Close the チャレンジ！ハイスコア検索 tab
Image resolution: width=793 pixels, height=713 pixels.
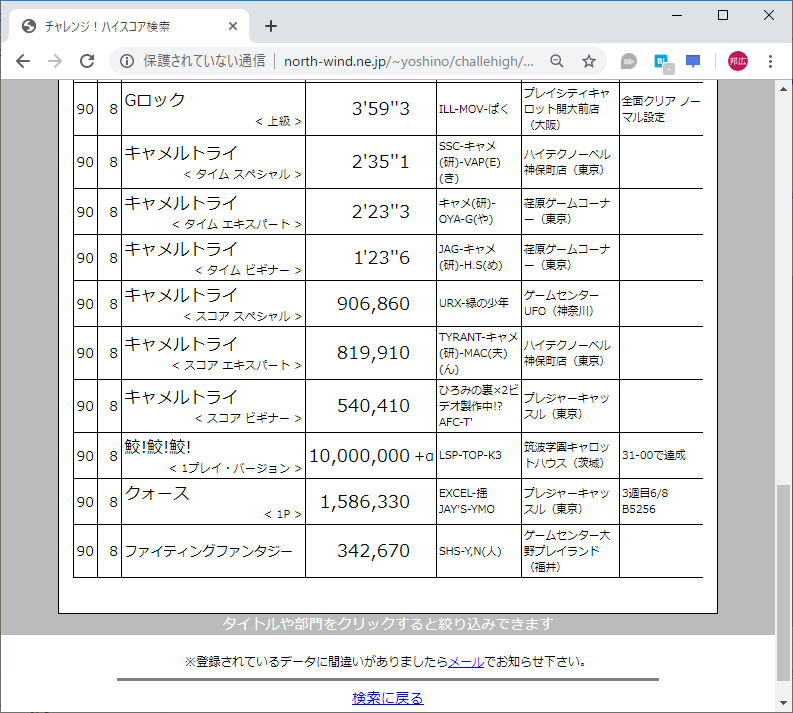[x=233, y=26]
